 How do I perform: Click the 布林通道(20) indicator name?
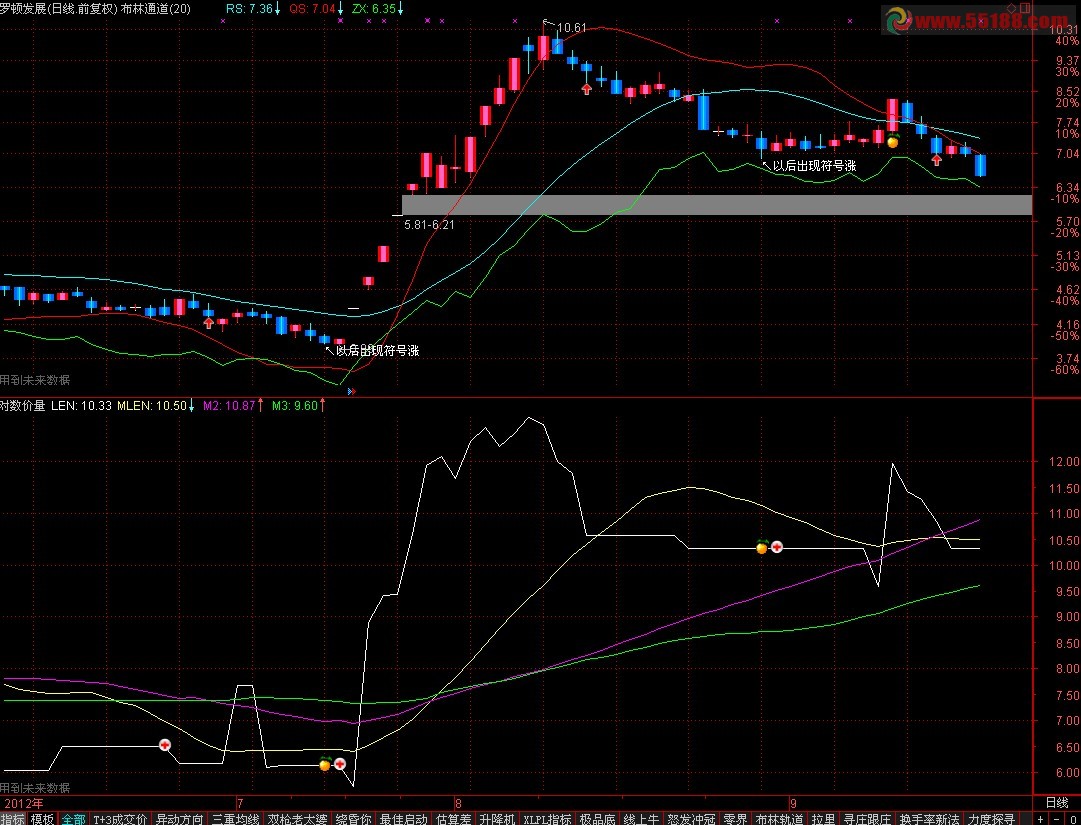(x=156, y=9)
